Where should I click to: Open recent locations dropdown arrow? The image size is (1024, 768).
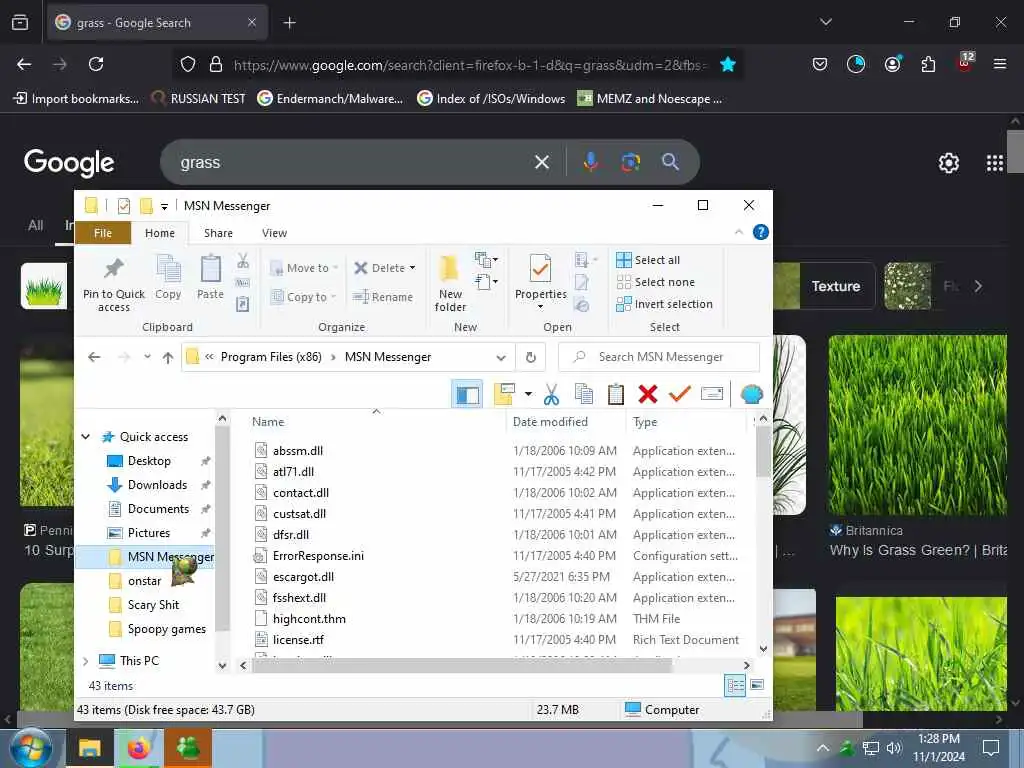click(148, 357)
